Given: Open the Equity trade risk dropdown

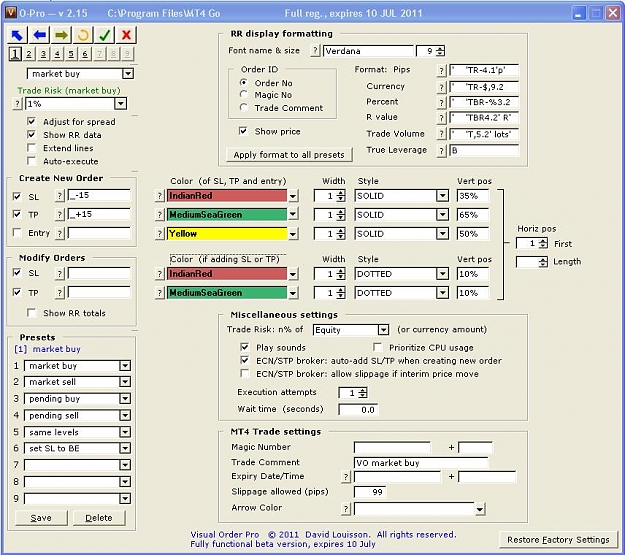Looking at the screenshot, I should pos(383,330).
